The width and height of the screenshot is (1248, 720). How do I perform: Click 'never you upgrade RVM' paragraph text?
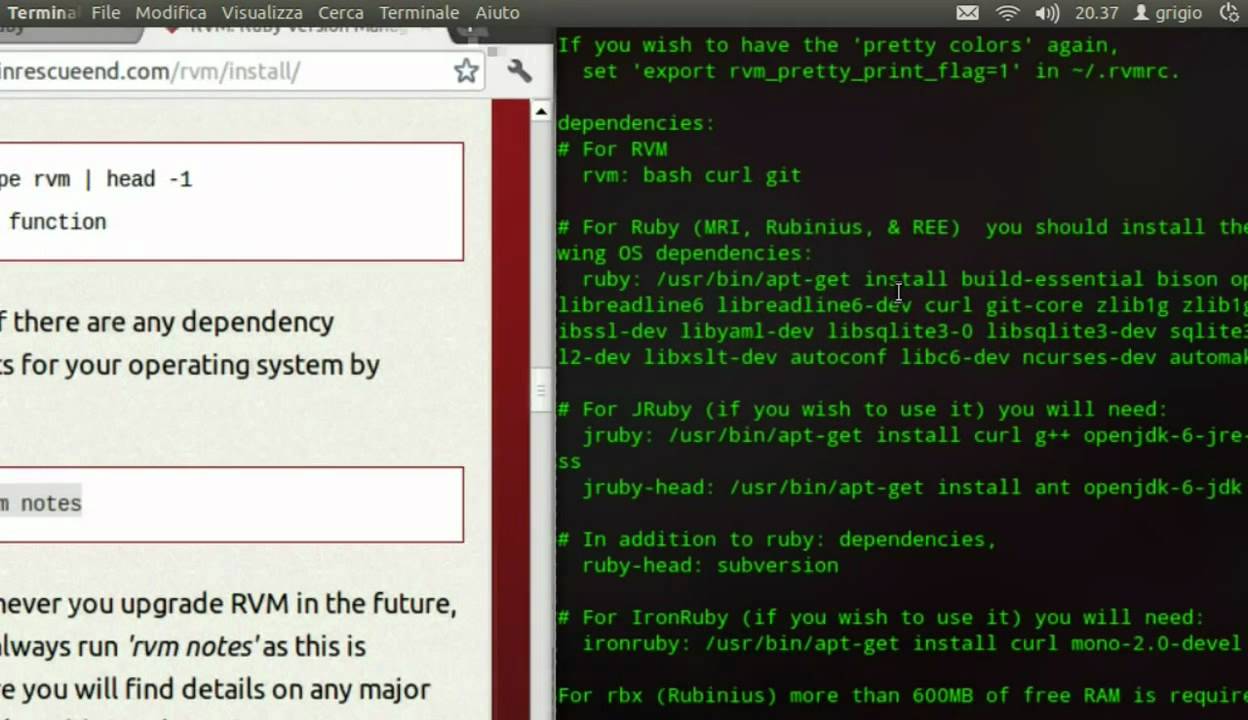point(228,603)
